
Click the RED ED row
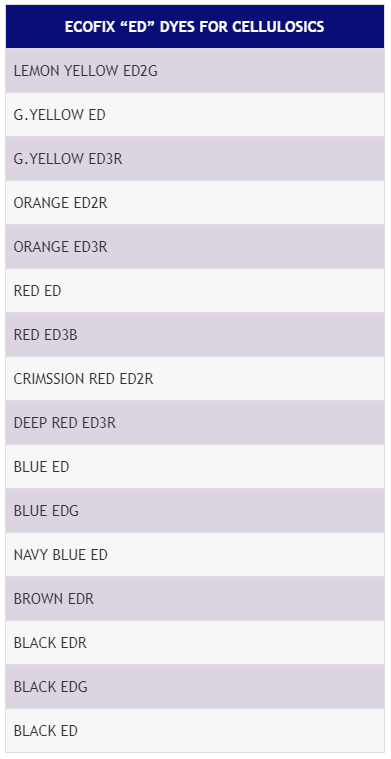[x=195, y=291]
